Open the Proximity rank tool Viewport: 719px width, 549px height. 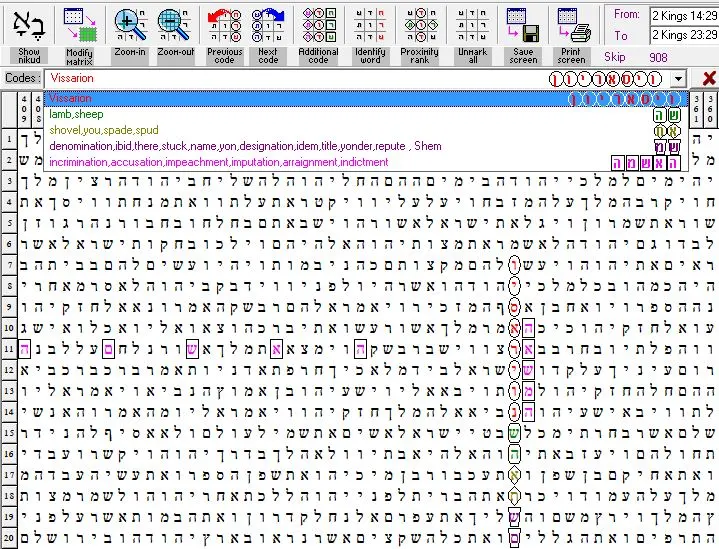[421, 25]
